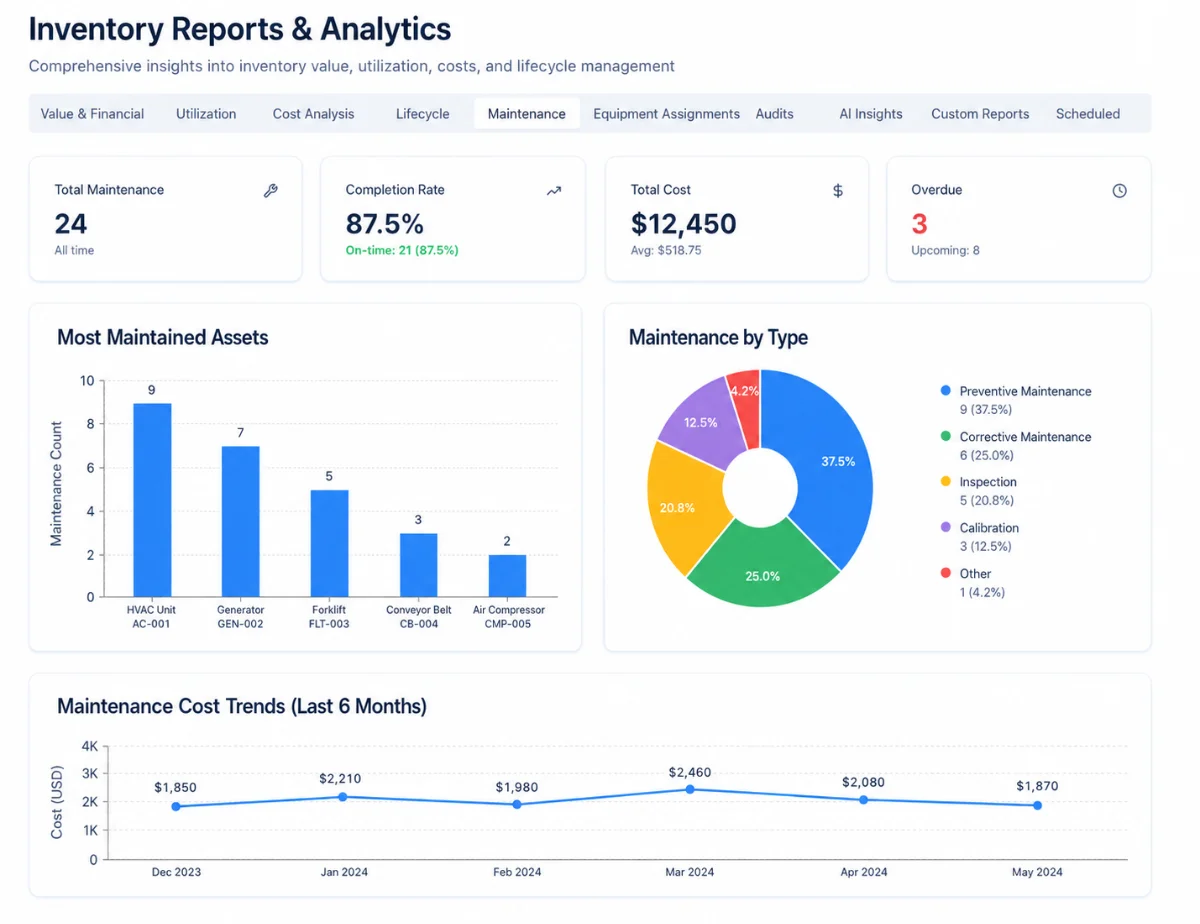The height and width of the screenshot is (924, 1200).
Task: Select the Maintenance tab
Action: [x=527, y=114]
